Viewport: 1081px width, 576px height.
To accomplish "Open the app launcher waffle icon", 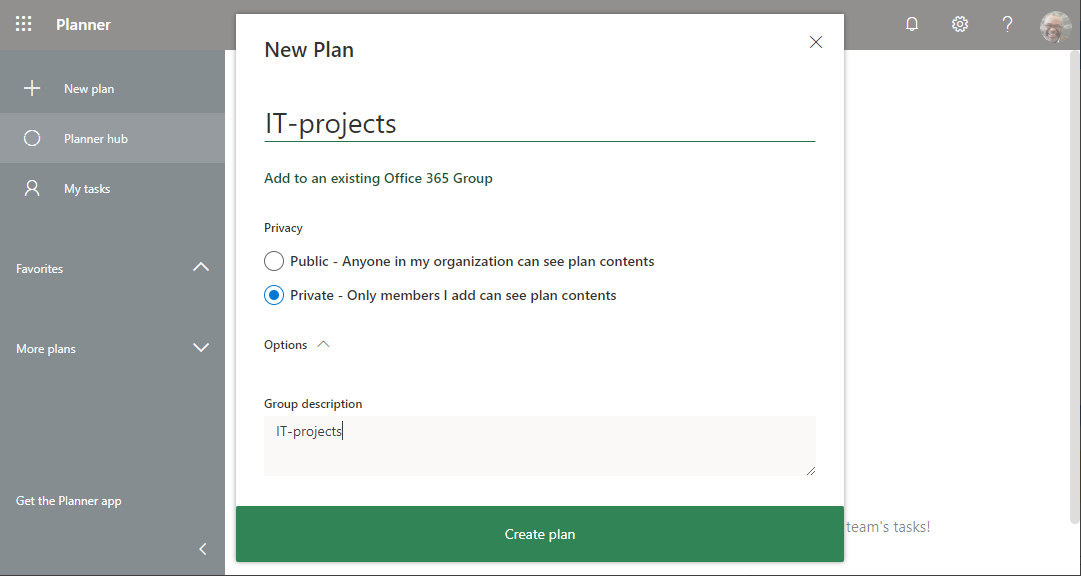I will [24, 24].
